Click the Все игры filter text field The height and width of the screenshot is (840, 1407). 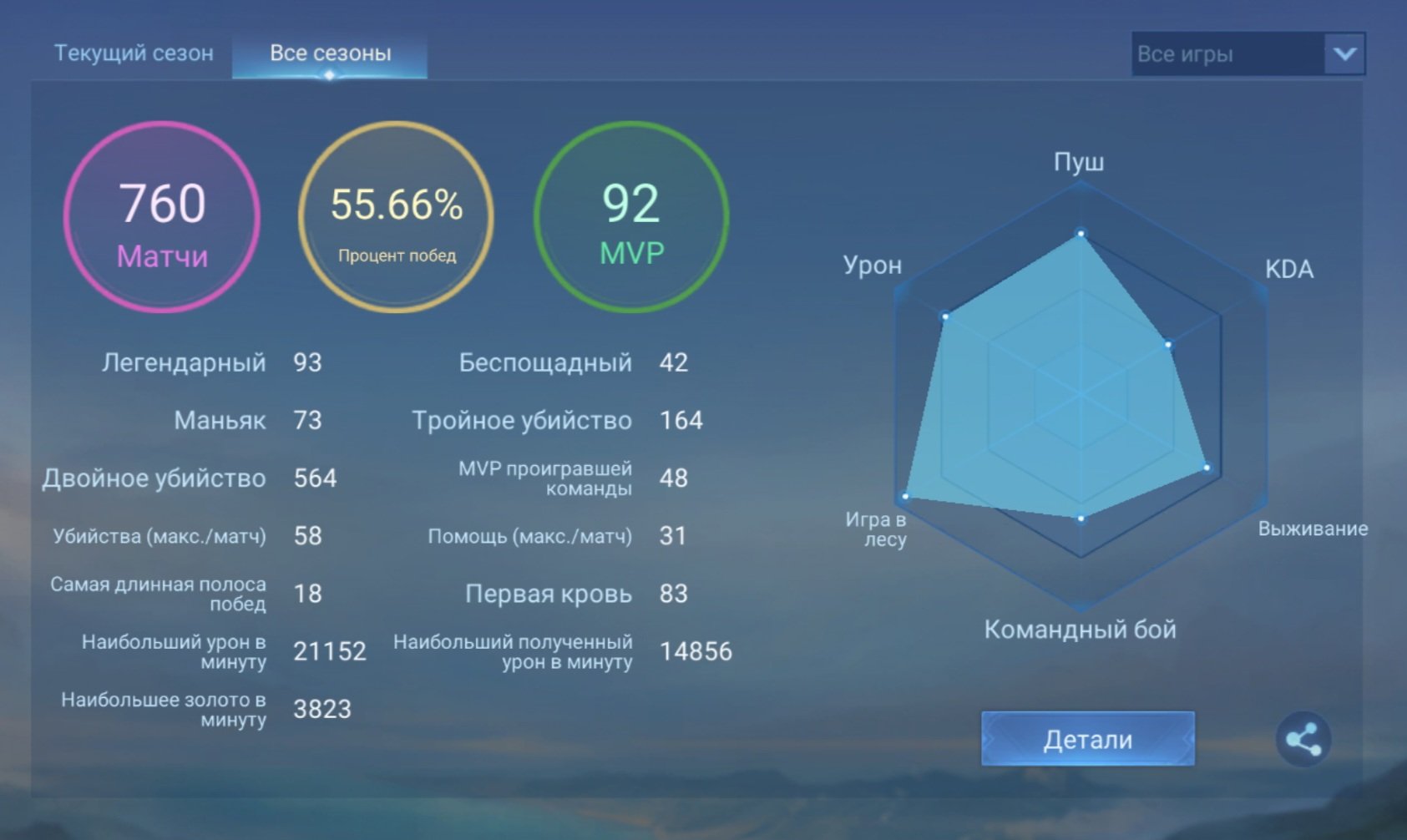pos(1228,54)
